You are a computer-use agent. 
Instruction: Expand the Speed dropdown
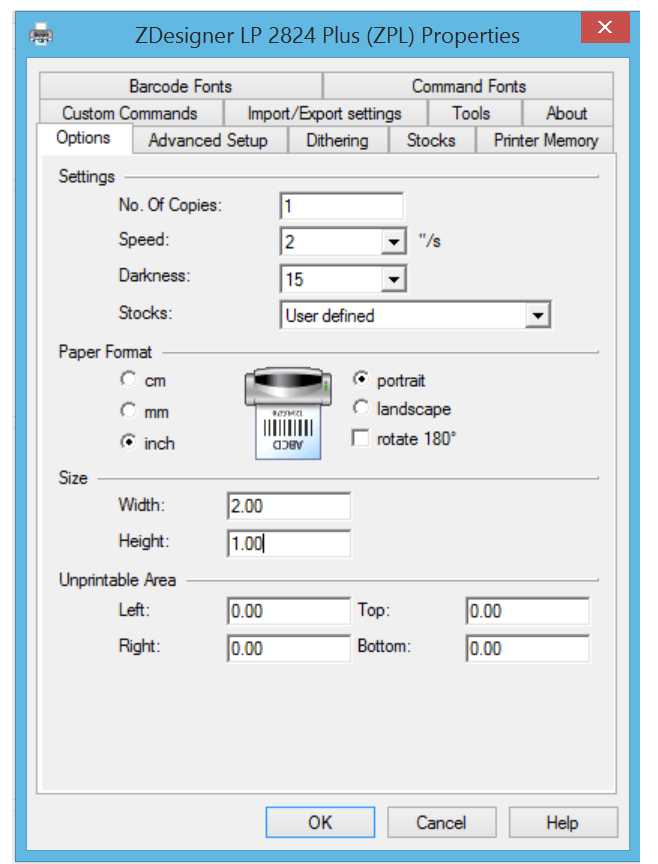tap(393, 242)
